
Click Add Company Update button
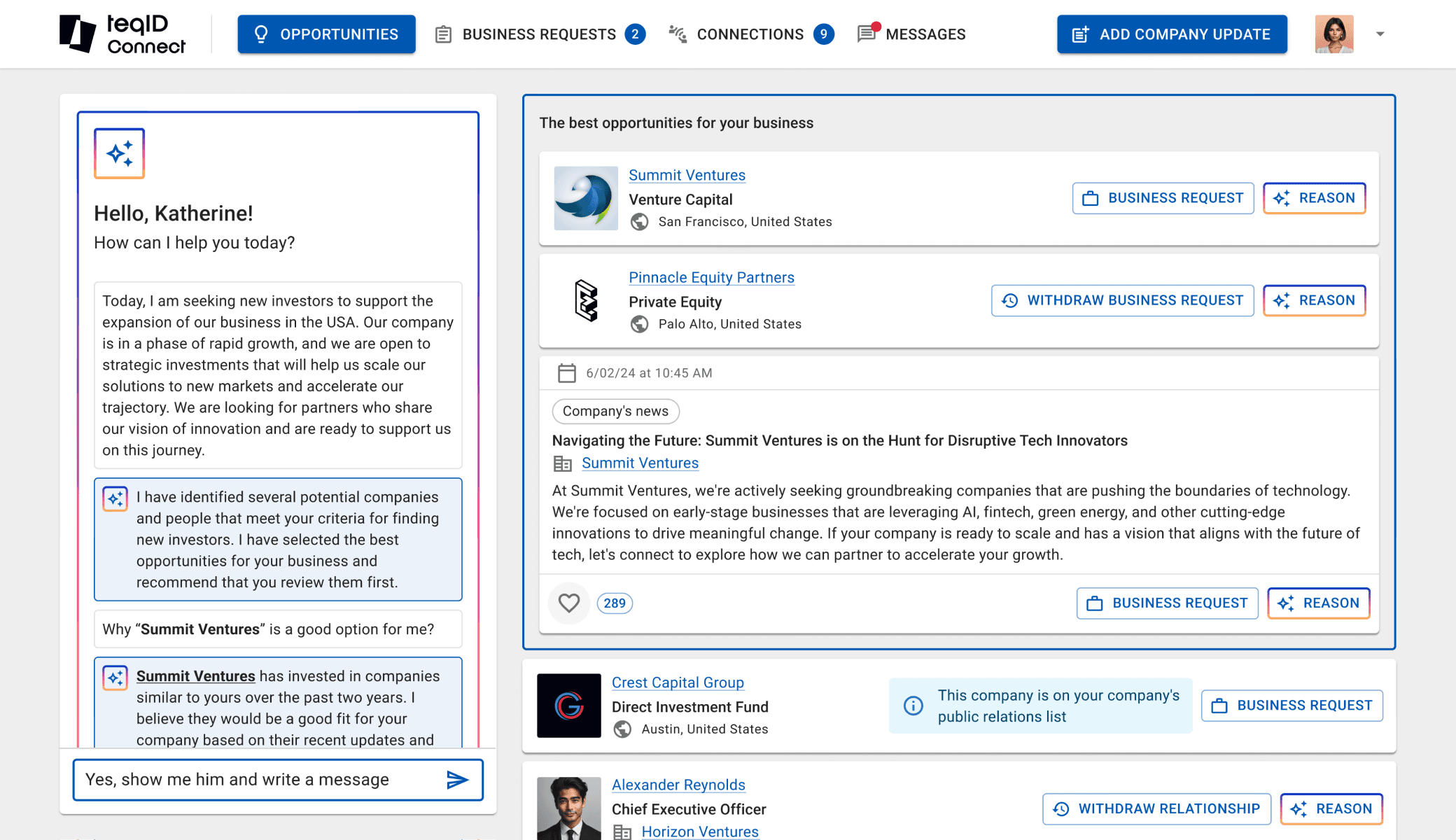click(1172, 34)
